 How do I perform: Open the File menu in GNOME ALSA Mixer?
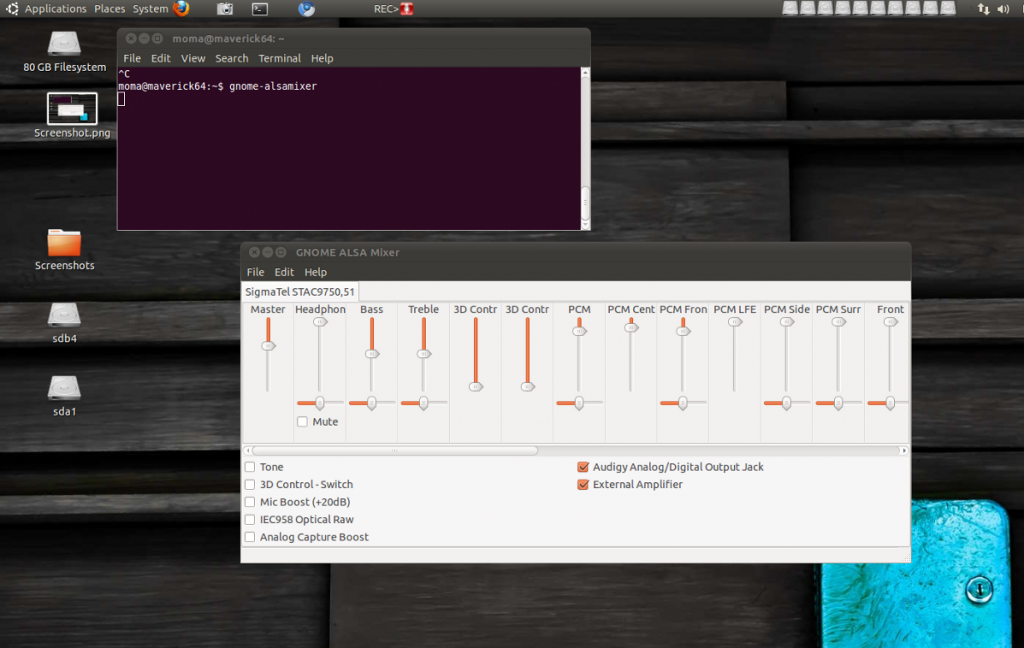[255, 272]
